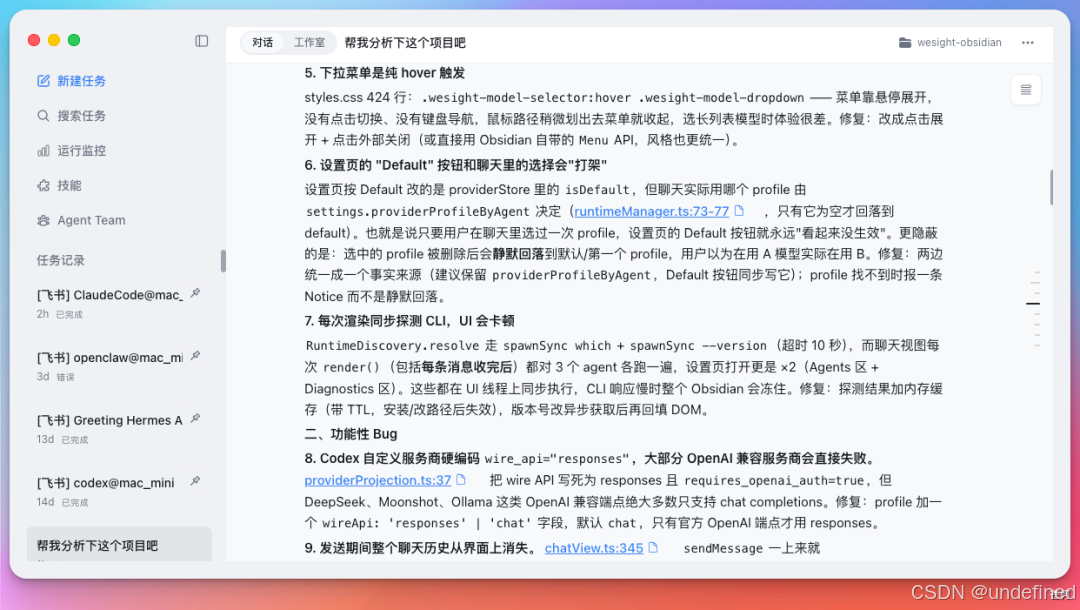Click the wesight-obsidian project label
The image size is (1080, 610).
[959, 43]
